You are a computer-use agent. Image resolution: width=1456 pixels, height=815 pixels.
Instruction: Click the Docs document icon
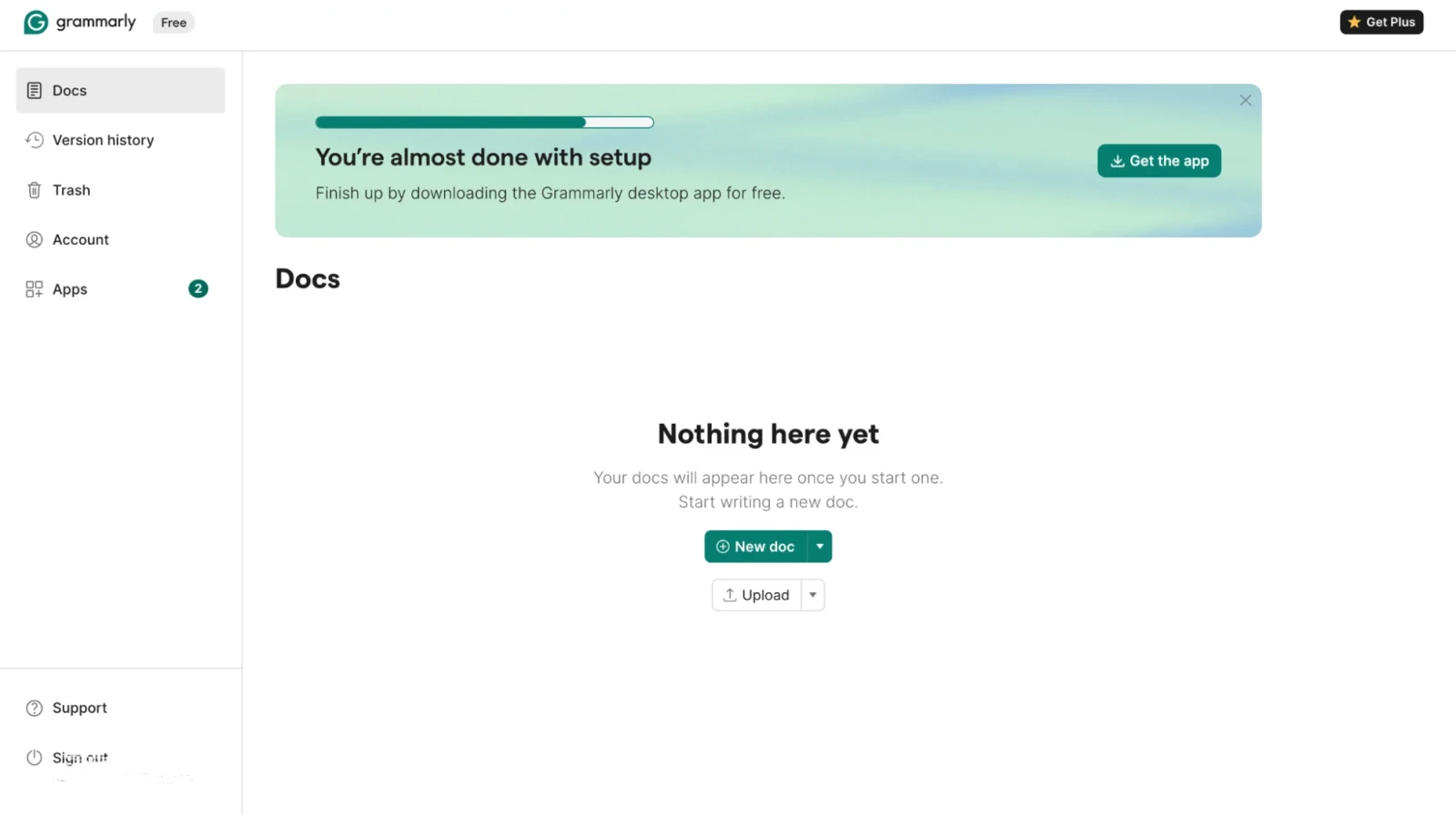(35, 90)
